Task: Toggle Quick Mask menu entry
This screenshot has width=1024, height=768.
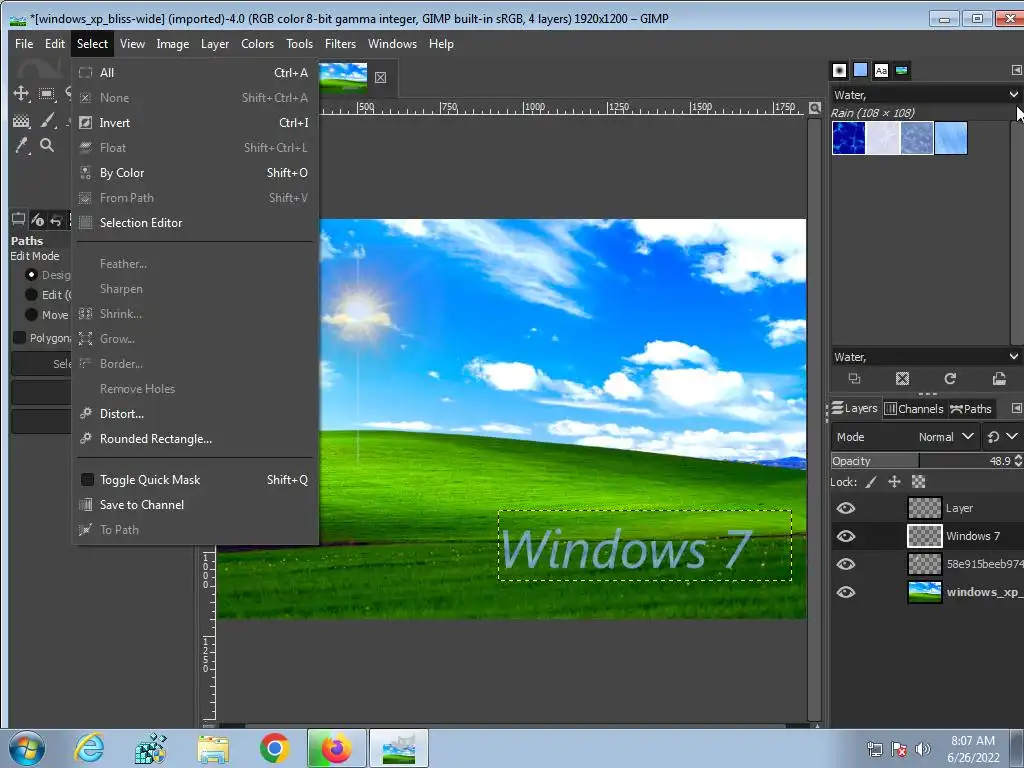Action: tap(194, 480)
